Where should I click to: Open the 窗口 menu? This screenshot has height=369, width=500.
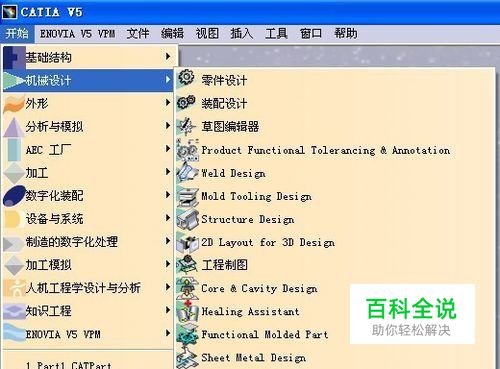click(311, 33)
